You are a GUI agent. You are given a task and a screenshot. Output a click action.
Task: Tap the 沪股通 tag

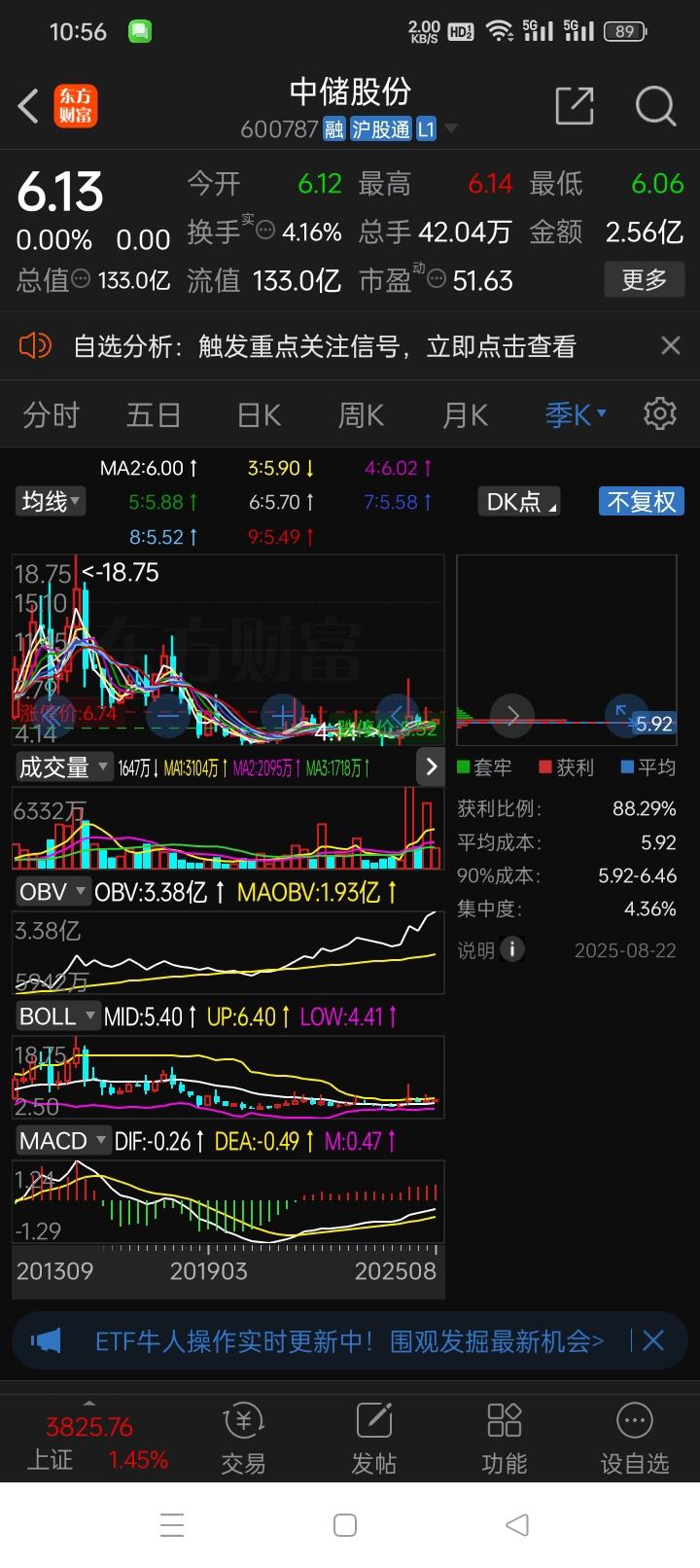point(380,128)
